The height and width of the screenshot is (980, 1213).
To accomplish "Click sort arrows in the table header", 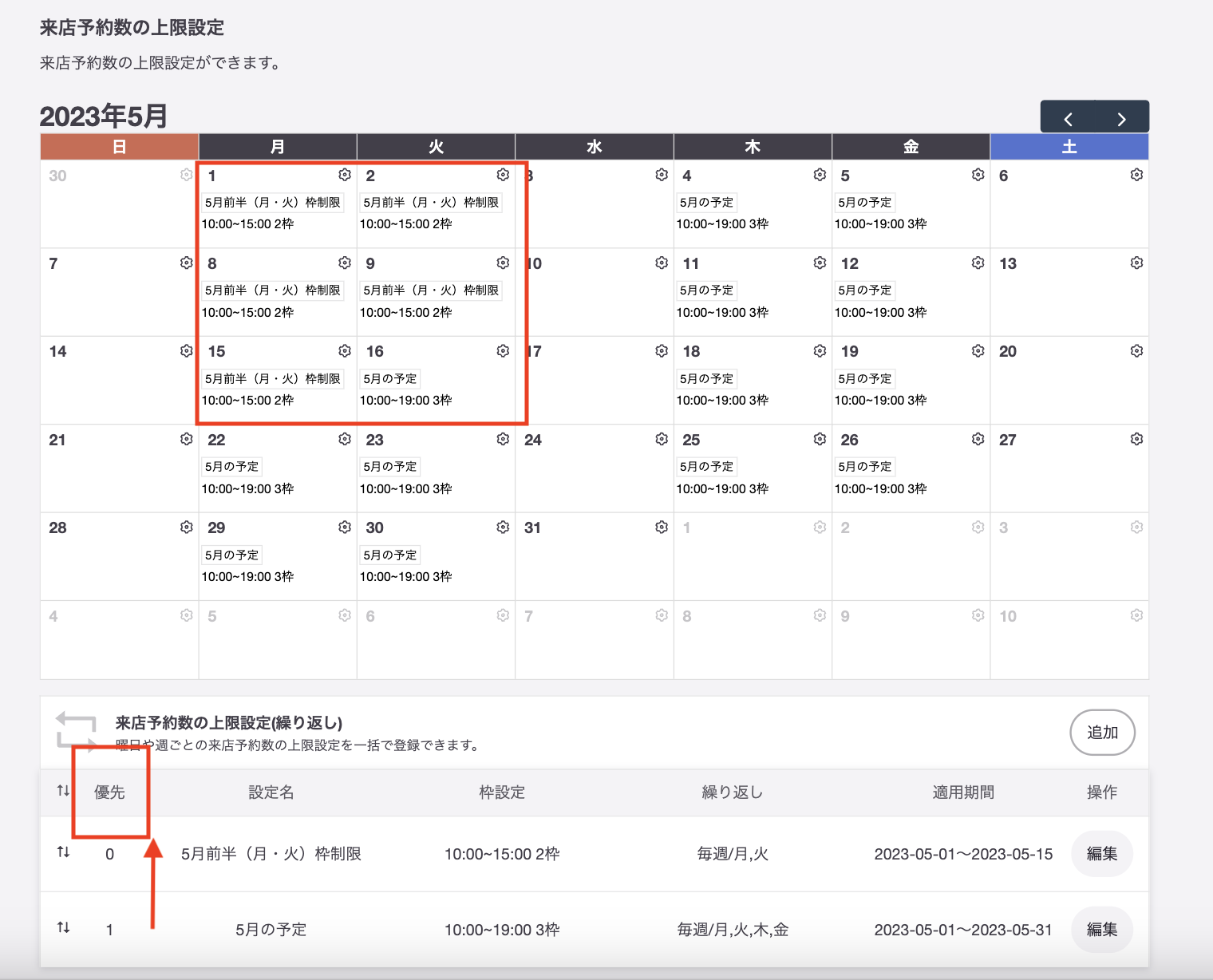I will pos(63,790).
